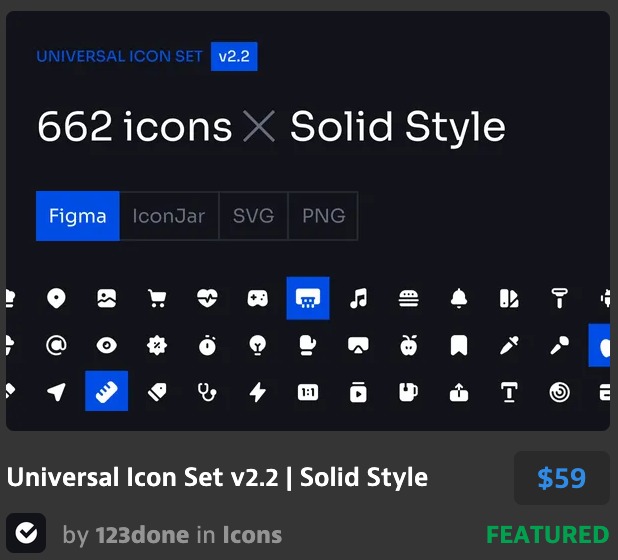This screenshot has height=560, width=618.
Task: Click the hamburger food icon
Action: [x=409, y=298]
